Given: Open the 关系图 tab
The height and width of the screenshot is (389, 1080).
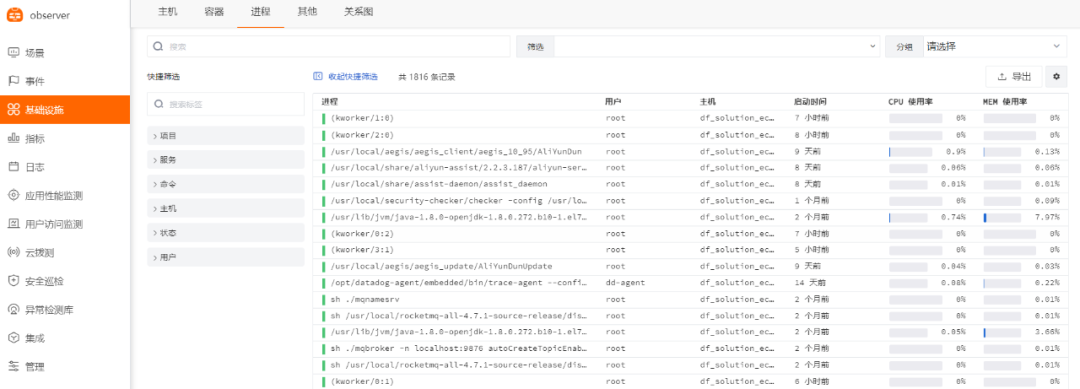Looking at the screenshot, I should [x=358, y=12].
